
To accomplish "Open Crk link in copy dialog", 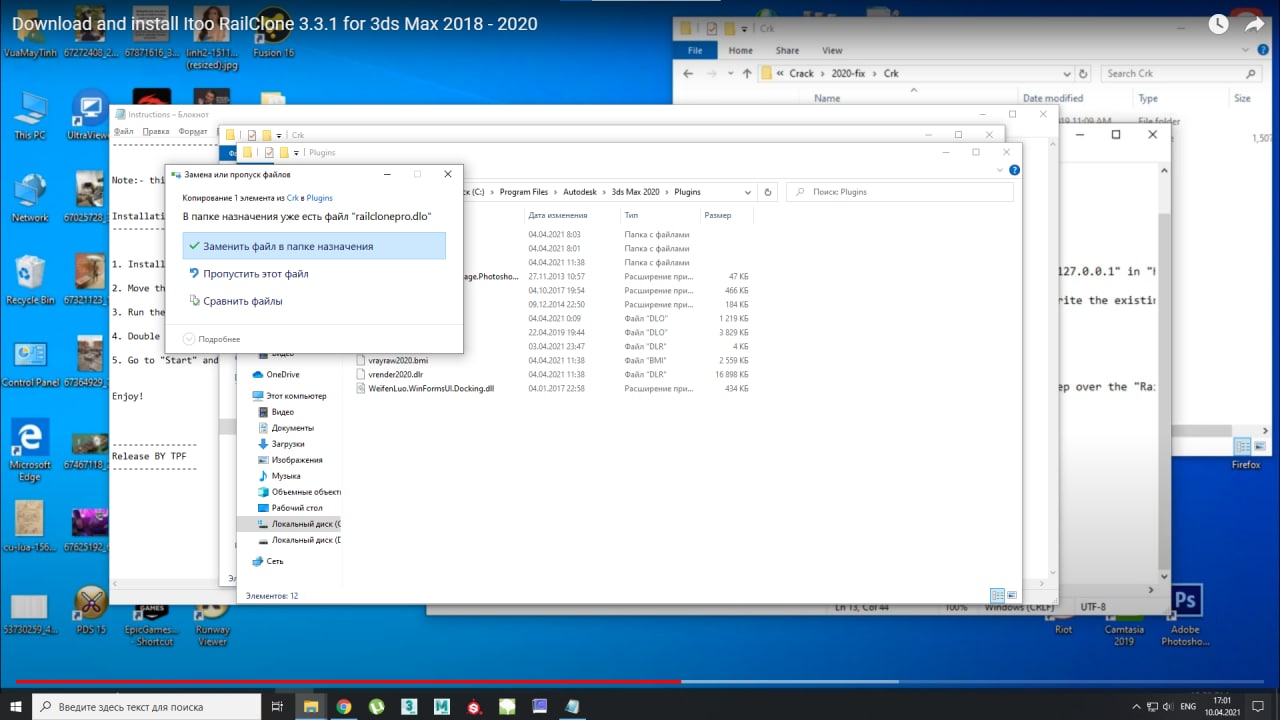I will 293,198.
